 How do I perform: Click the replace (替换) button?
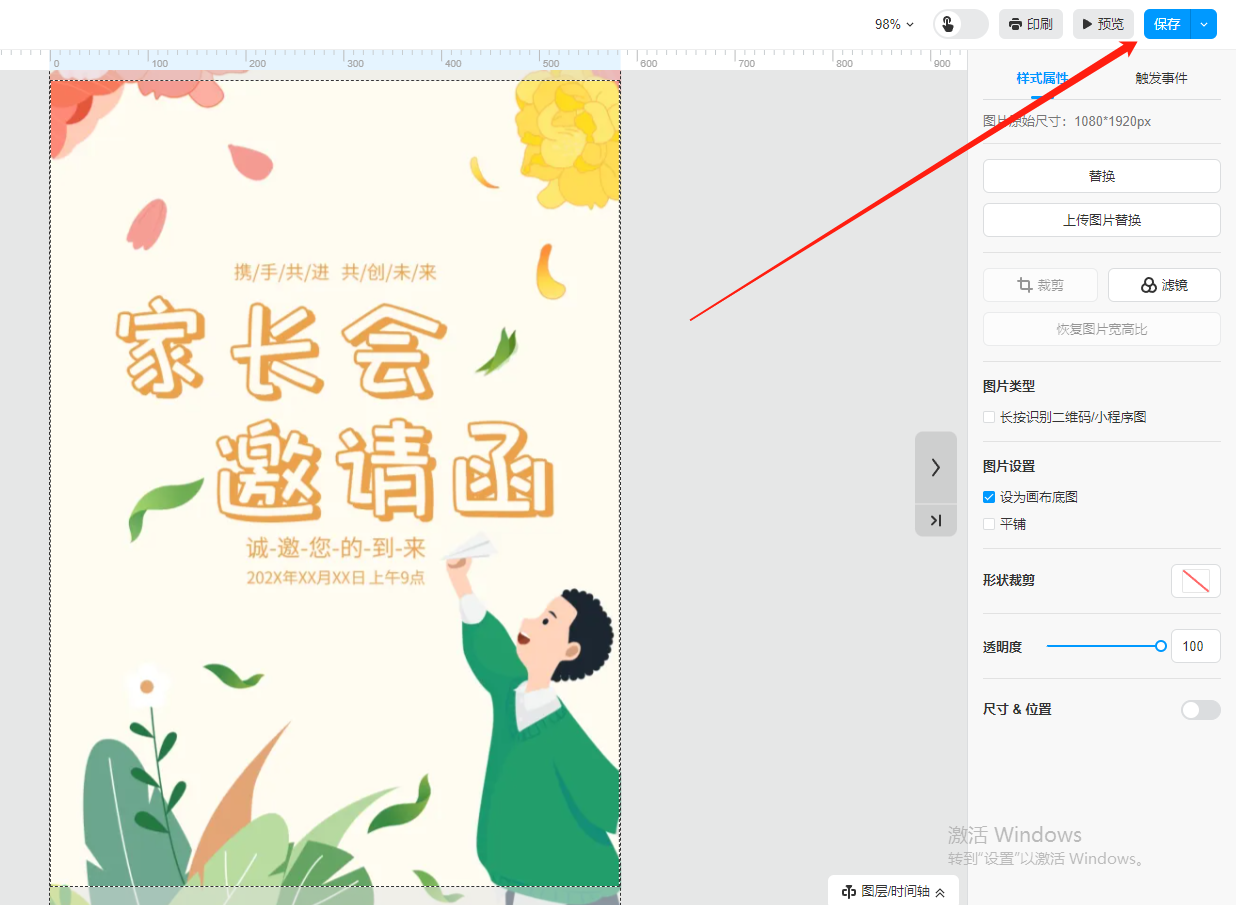(x=1101, y=176)
